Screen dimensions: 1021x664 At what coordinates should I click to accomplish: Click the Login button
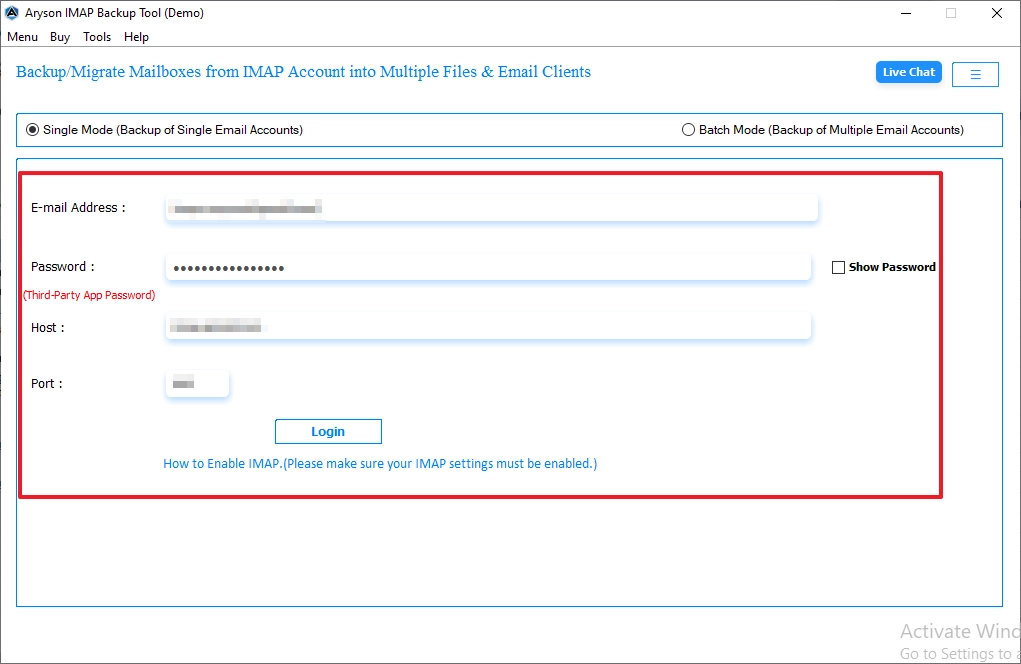[x=328, y=432]
